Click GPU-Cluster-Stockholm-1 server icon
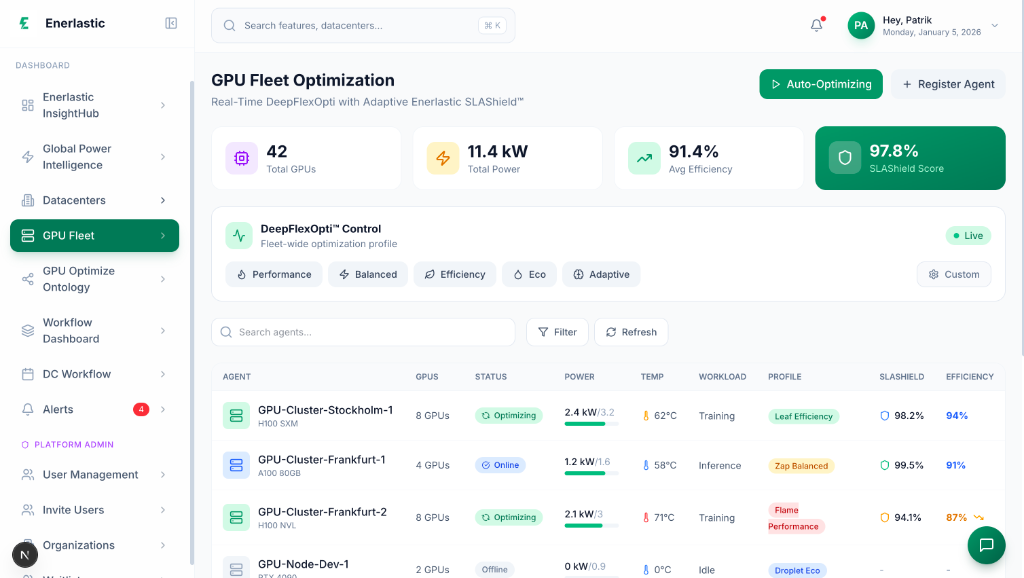The image size is (1024, 578). [237, 416]
